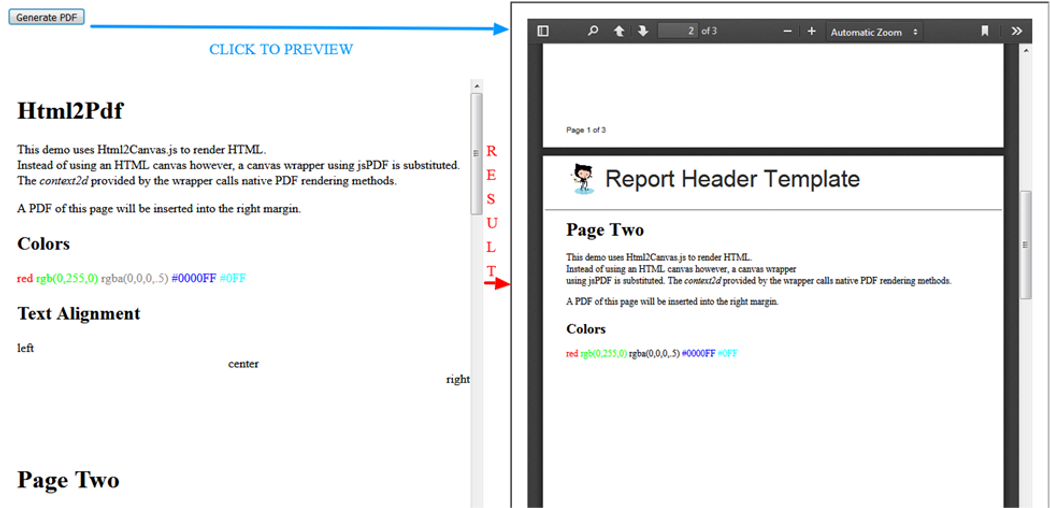Screen dimensions: 1050x508
Task: Zoom in with the plus button
Action: pyautogui.click(x=811, y=31)
